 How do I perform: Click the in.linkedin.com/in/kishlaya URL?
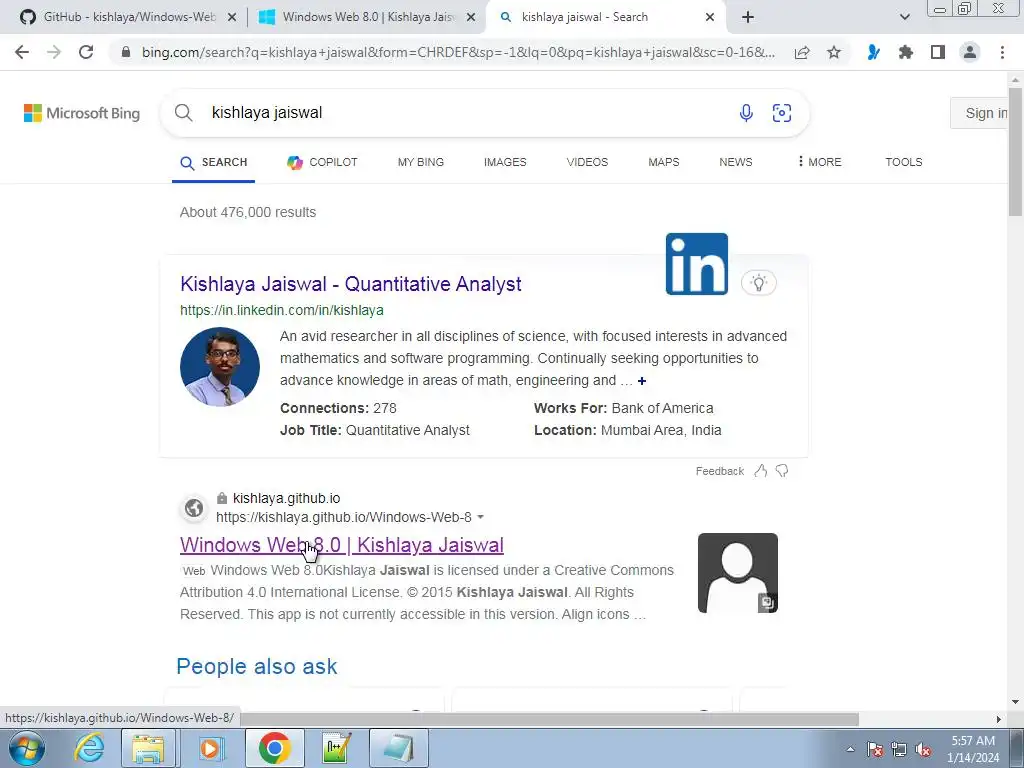(281, 310)
